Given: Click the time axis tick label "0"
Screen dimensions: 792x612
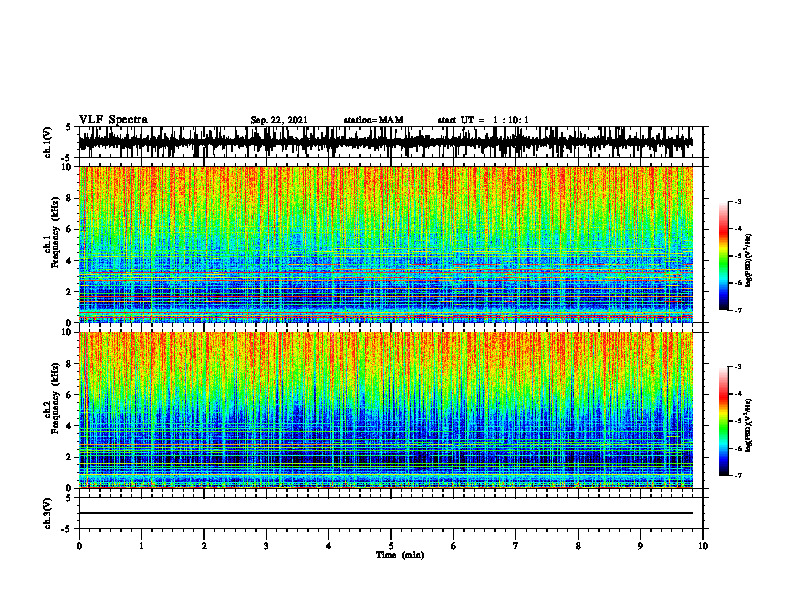Looking at the screenshot, I should pyautogui.click(x=79, y=546).
